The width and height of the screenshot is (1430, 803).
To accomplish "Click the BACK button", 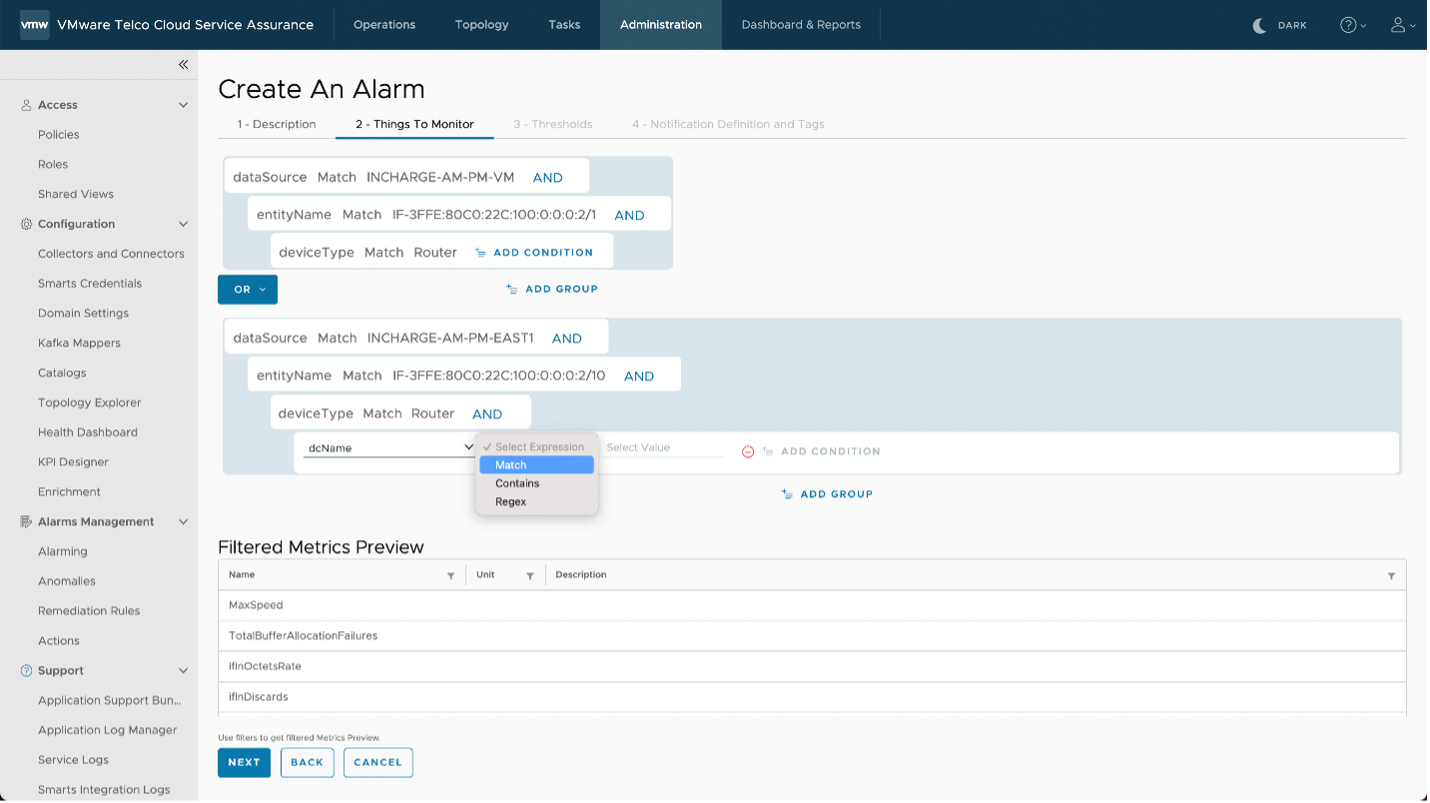I will [x=307, y=763].
